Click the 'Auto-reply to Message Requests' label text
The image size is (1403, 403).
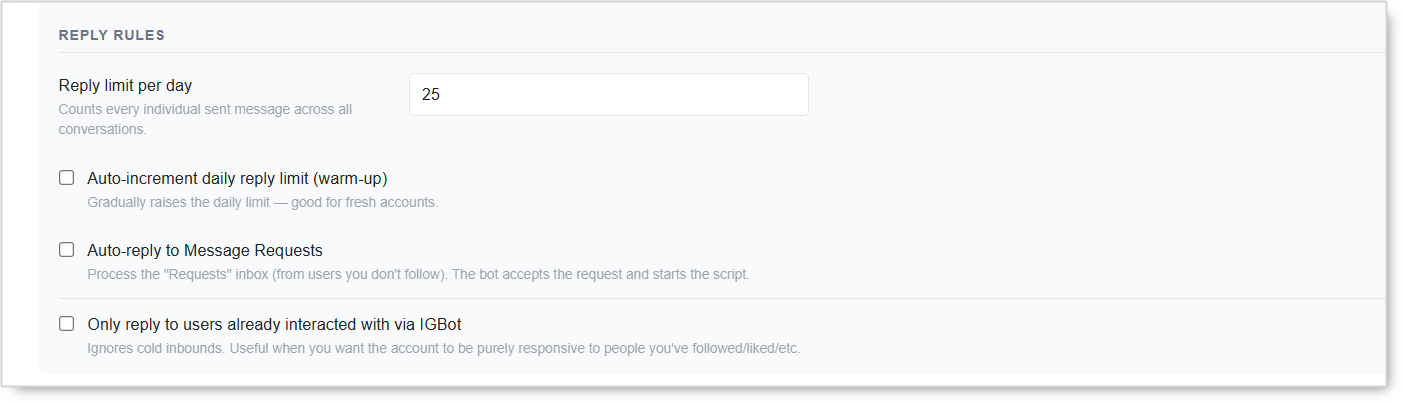coord(205,250)
